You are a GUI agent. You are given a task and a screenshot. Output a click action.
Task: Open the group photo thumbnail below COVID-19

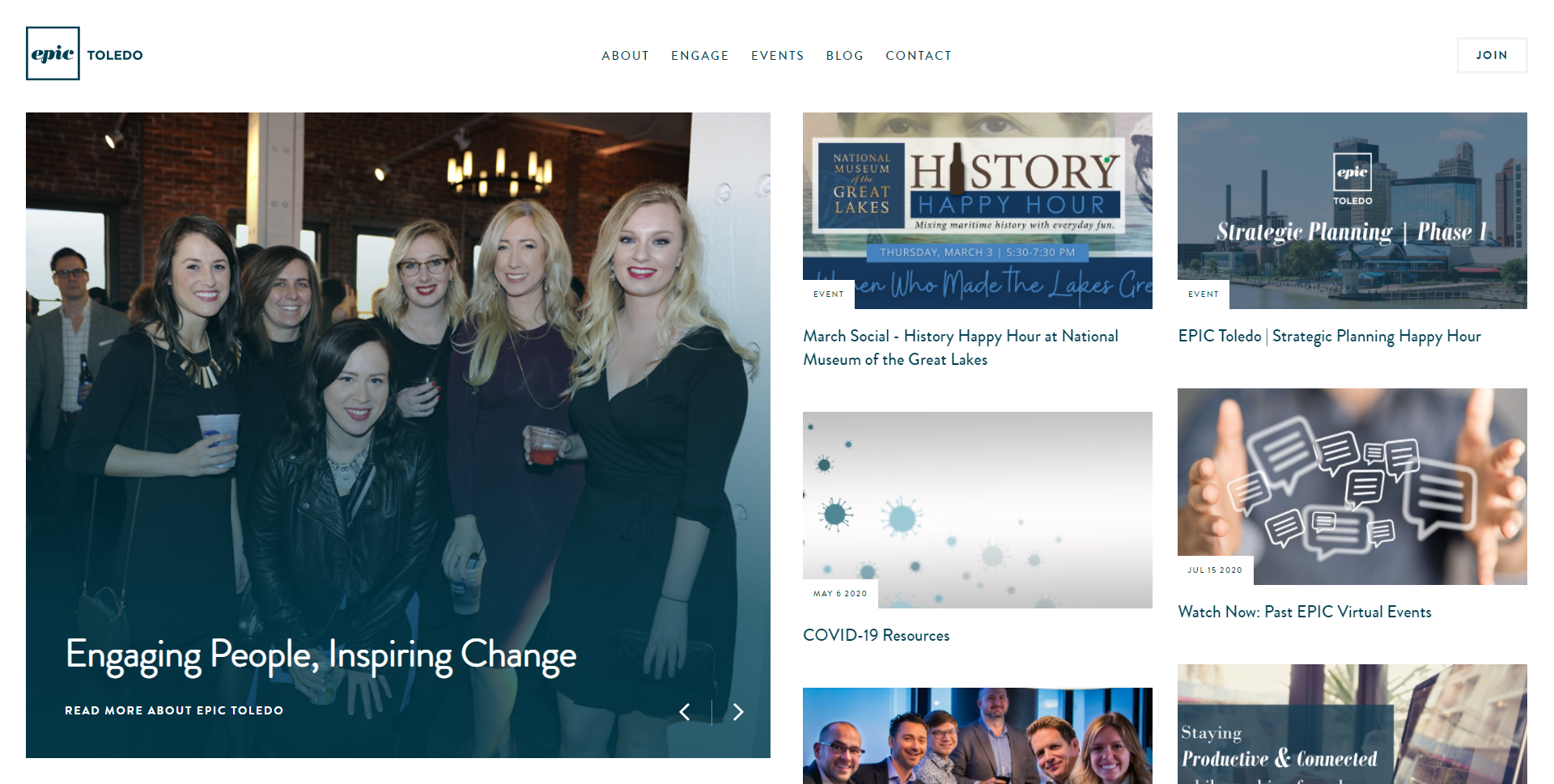978,735
